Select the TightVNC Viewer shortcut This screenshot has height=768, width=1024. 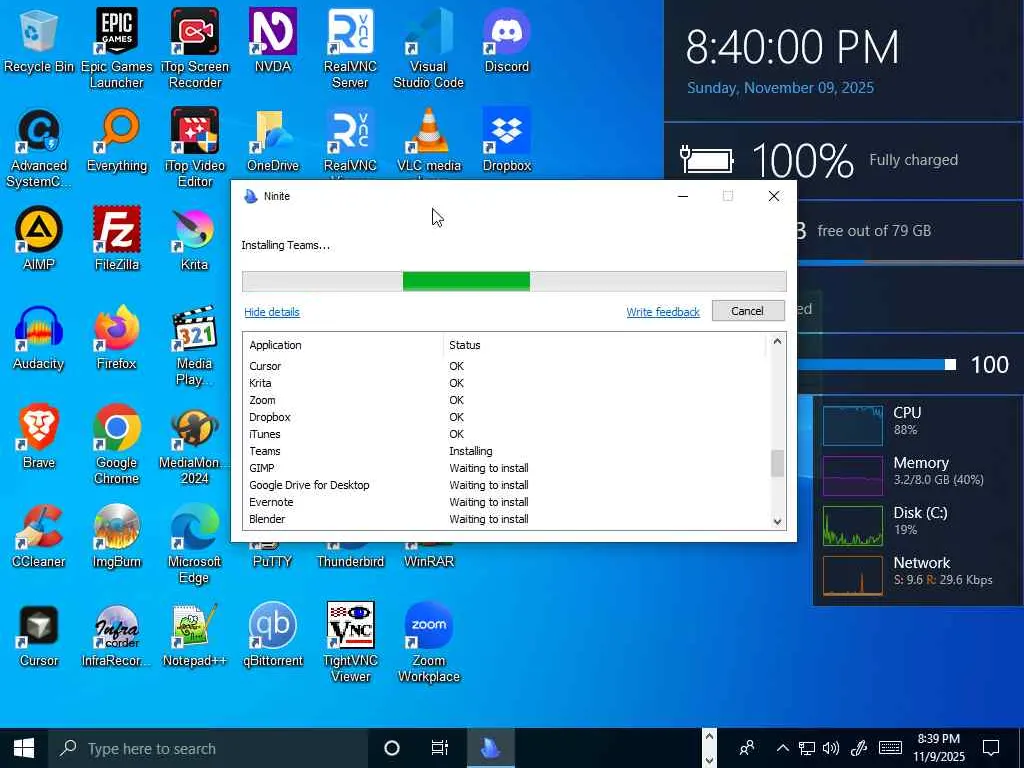[351, 643]
